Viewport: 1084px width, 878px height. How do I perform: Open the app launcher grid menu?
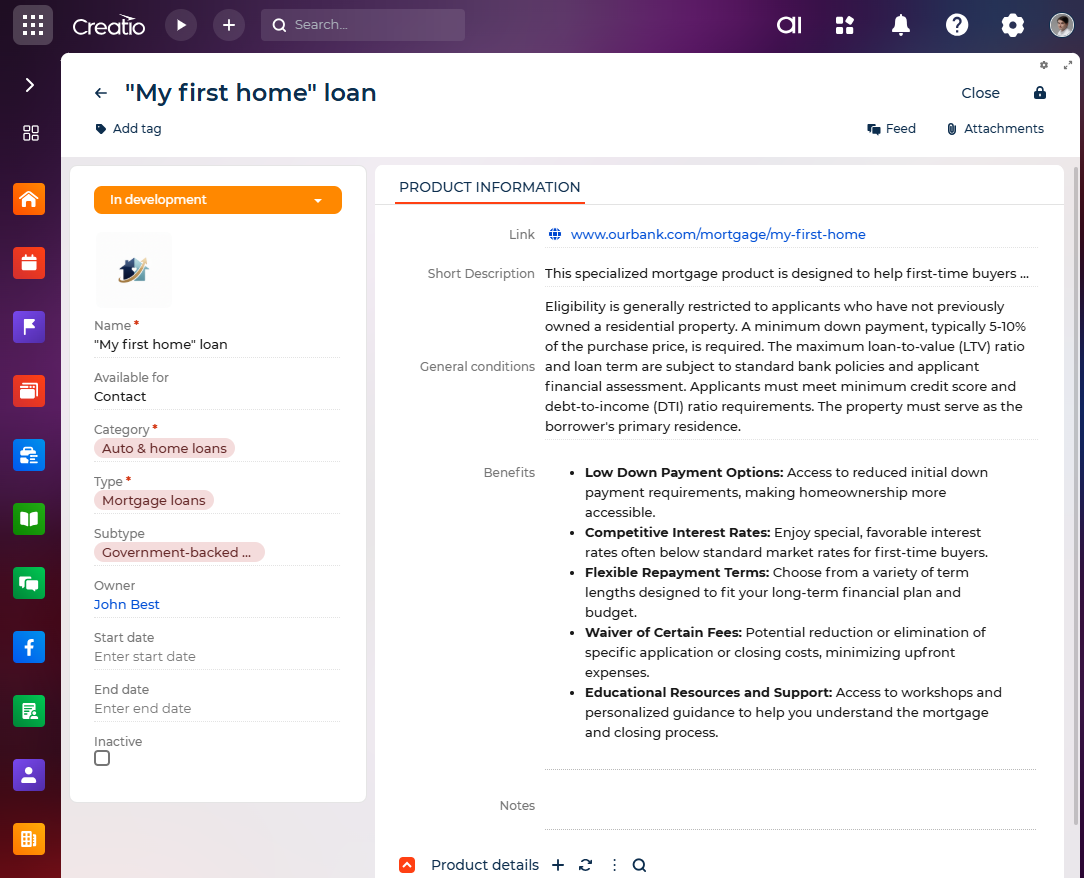click(x=32, y=25)
